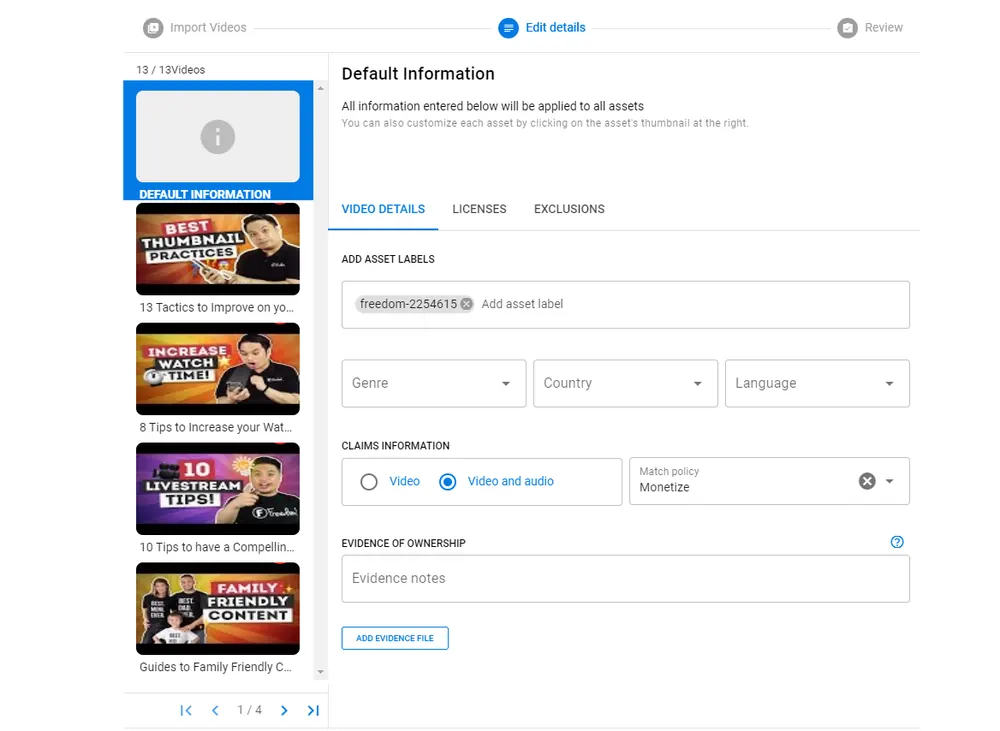Select the Best Thumbnail Practices video thumbnail

217,249
